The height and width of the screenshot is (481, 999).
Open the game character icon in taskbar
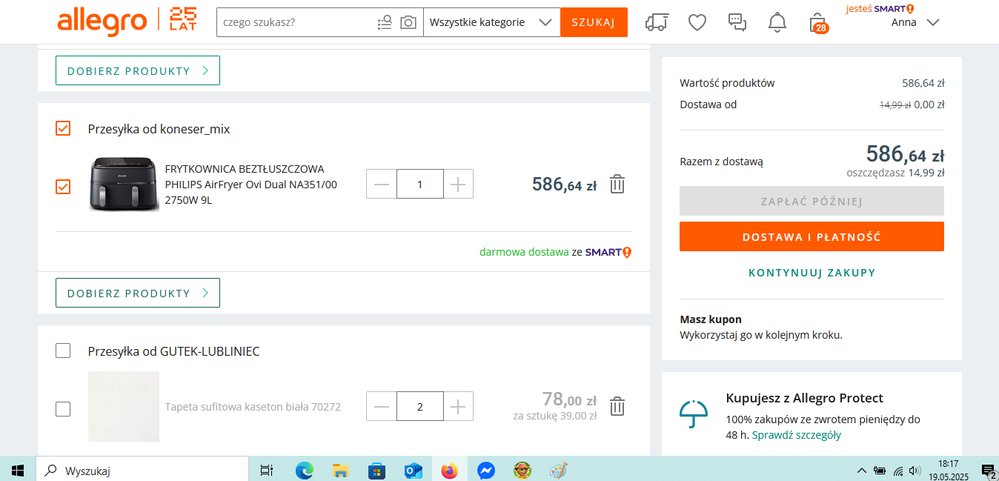coord(522,471)
